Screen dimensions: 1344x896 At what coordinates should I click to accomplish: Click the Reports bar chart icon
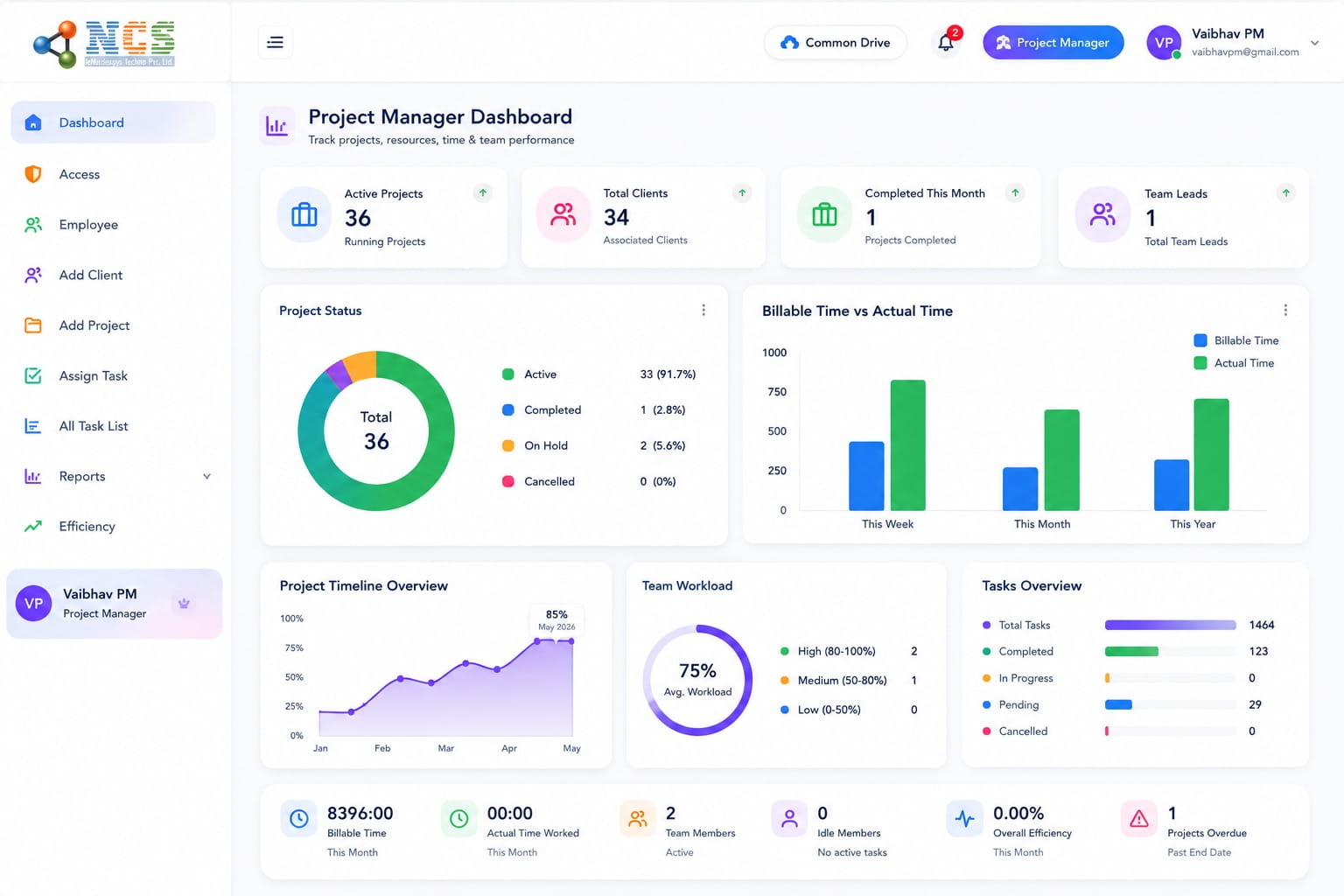(33, 476)
